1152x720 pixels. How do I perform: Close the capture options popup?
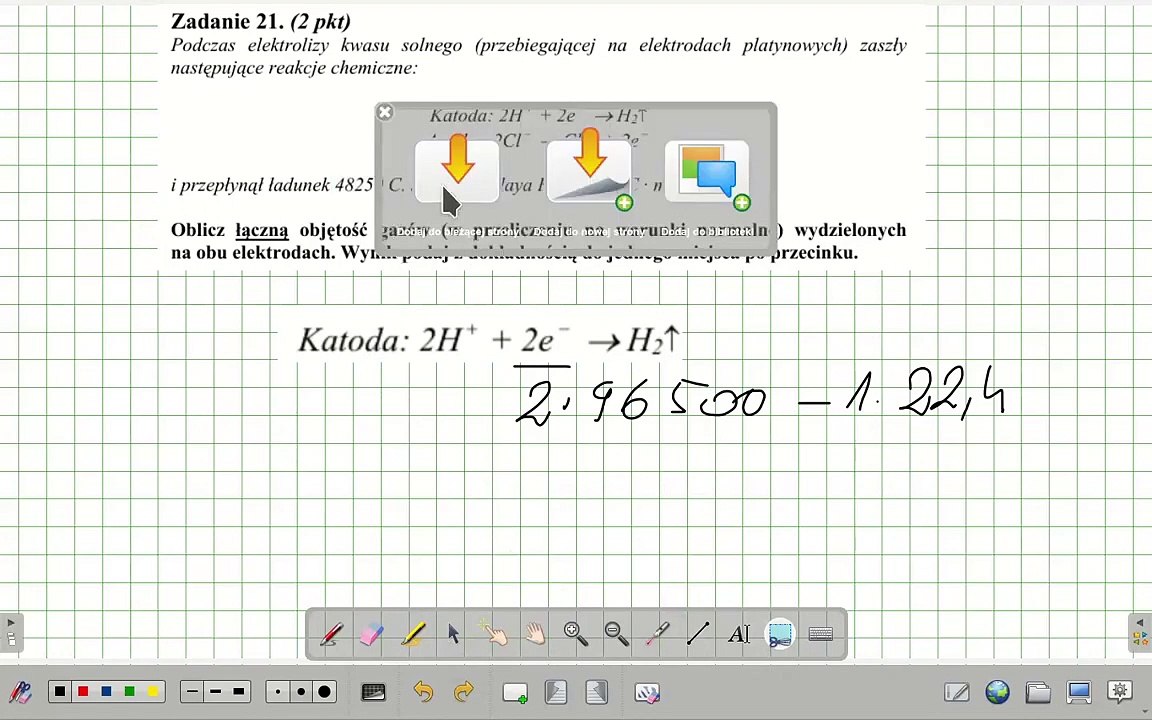pos(384,112)
